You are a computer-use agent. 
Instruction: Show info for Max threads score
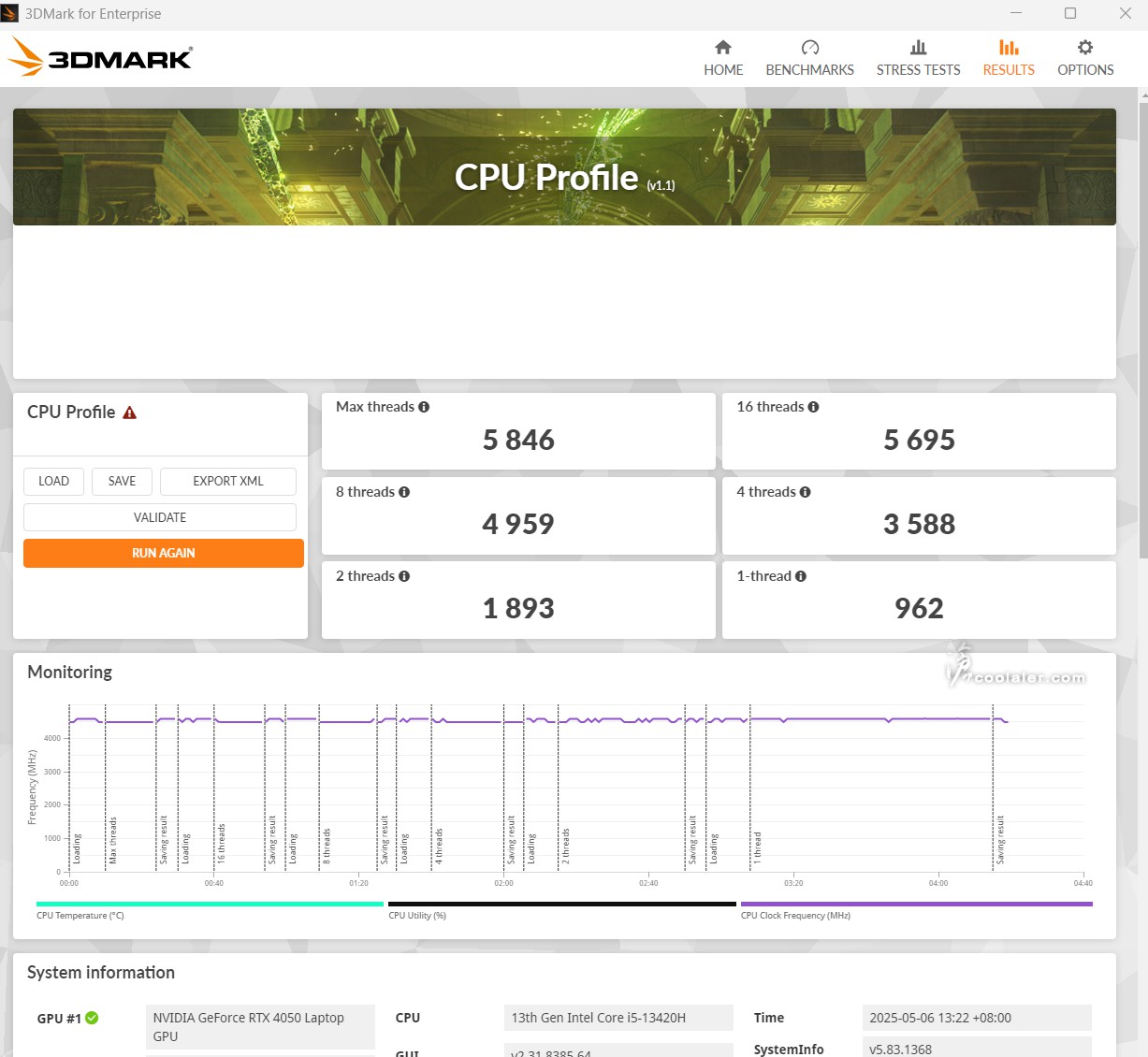point(424,407)
